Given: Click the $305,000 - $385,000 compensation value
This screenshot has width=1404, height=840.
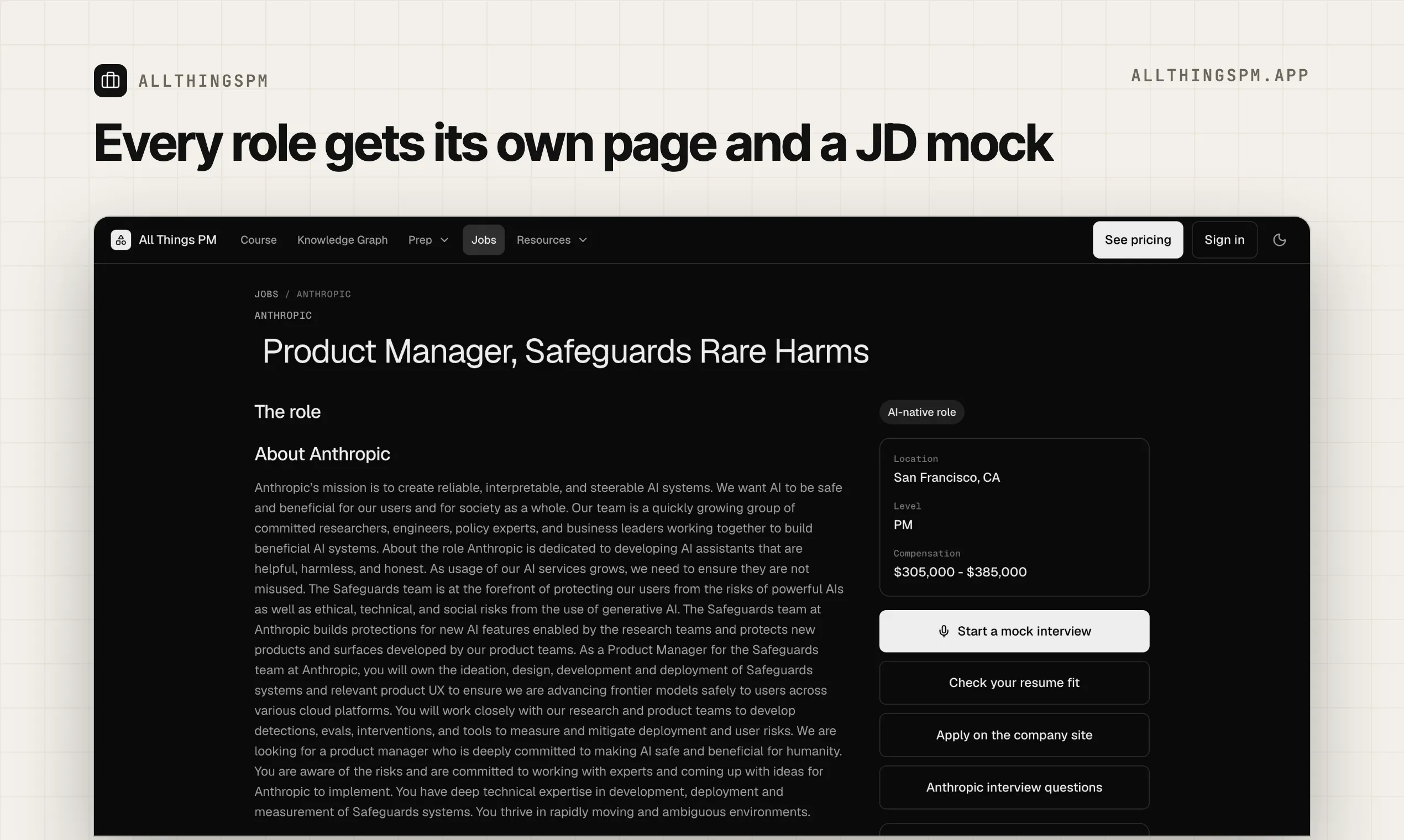Looking at the screenshot, I should click(x=960, y=572).
